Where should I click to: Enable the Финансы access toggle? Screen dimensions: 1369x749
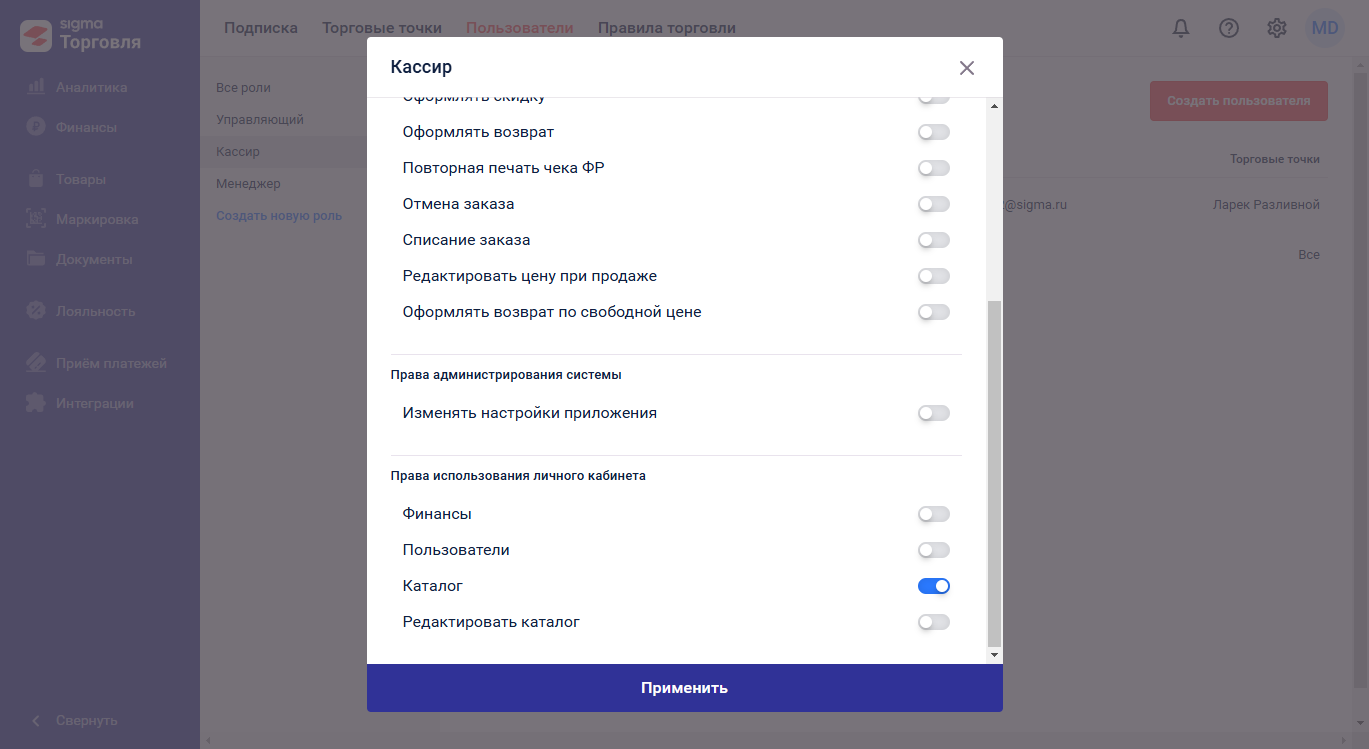pos(934,514)
